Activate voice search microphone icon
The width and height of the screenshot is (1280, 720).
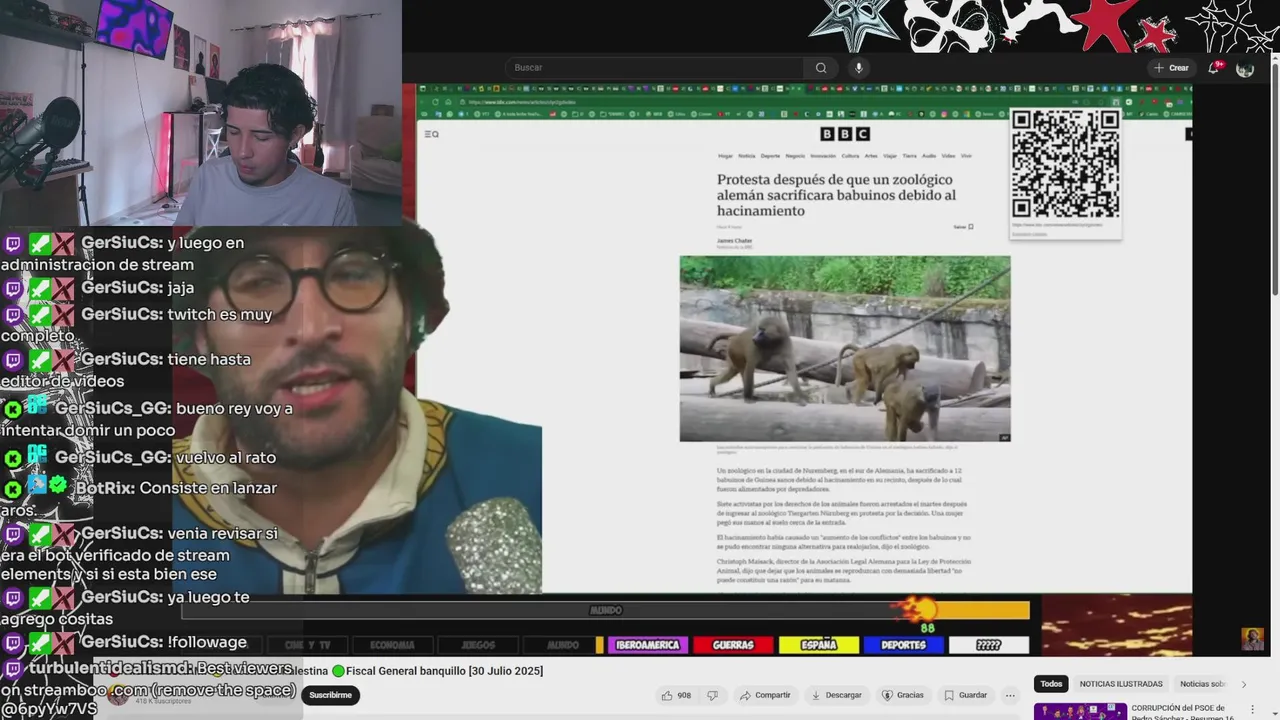point(858,68)
